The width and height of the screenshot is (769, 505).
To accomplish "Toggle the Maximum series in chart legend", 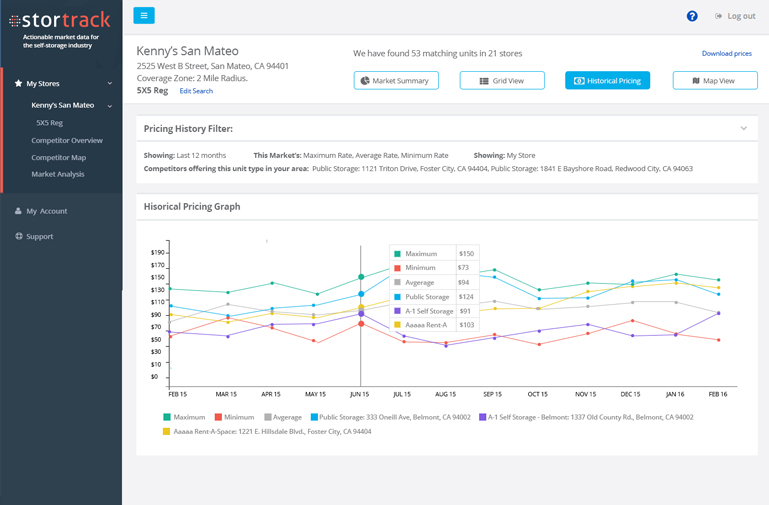I will pyautogui.click(x=184, y=417).
